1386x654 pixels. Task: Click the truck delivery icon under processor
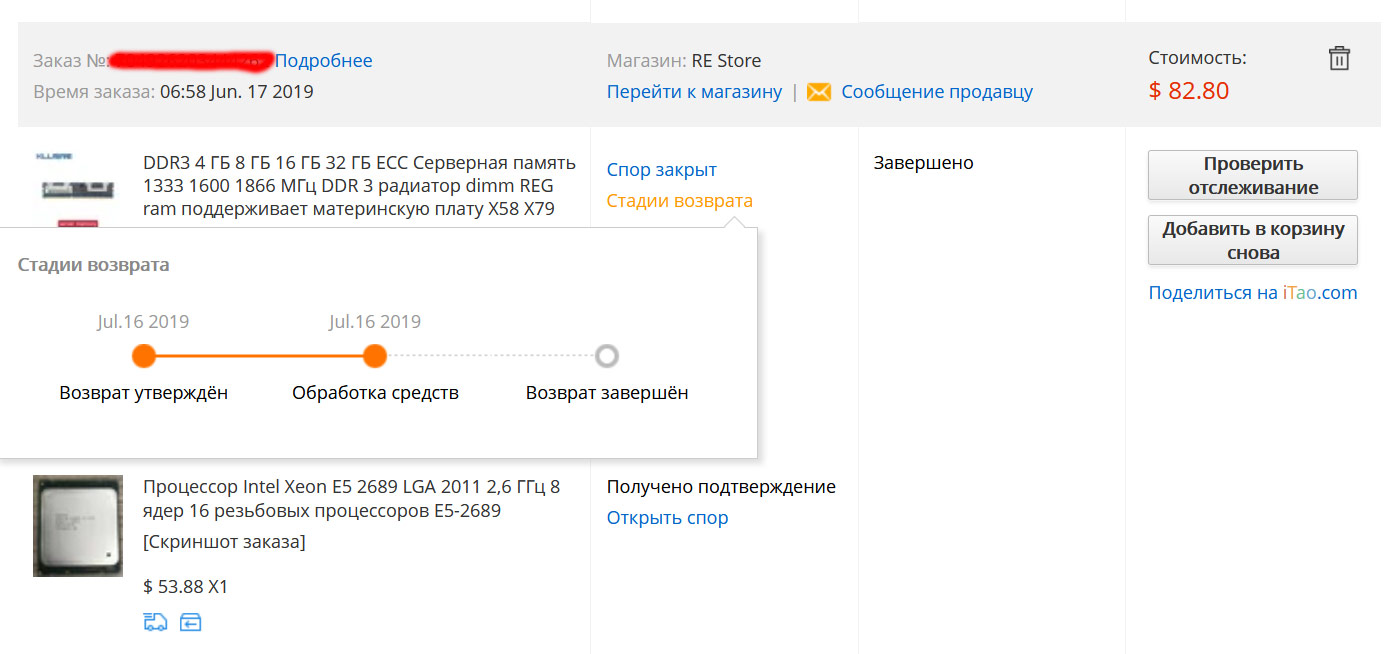tap(155, 622)
